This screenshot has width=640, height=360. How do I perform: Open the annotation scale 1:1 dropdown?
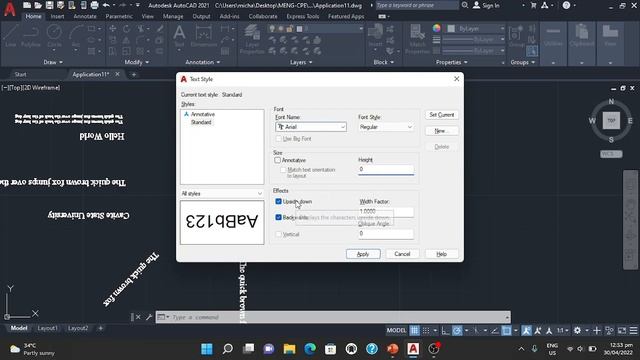click(x=563, y=330)
